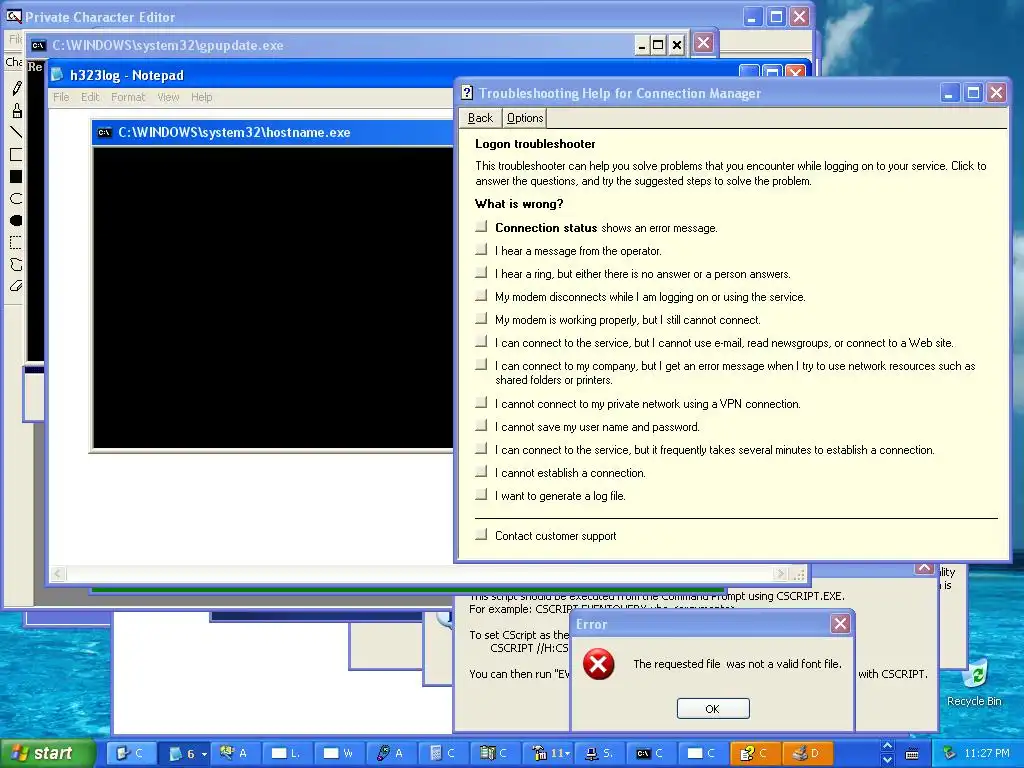The height and width of the screenshot is (768, 1024).
Task: Choose 'I cannot save my user name and password'
Action: coord(481,426)
